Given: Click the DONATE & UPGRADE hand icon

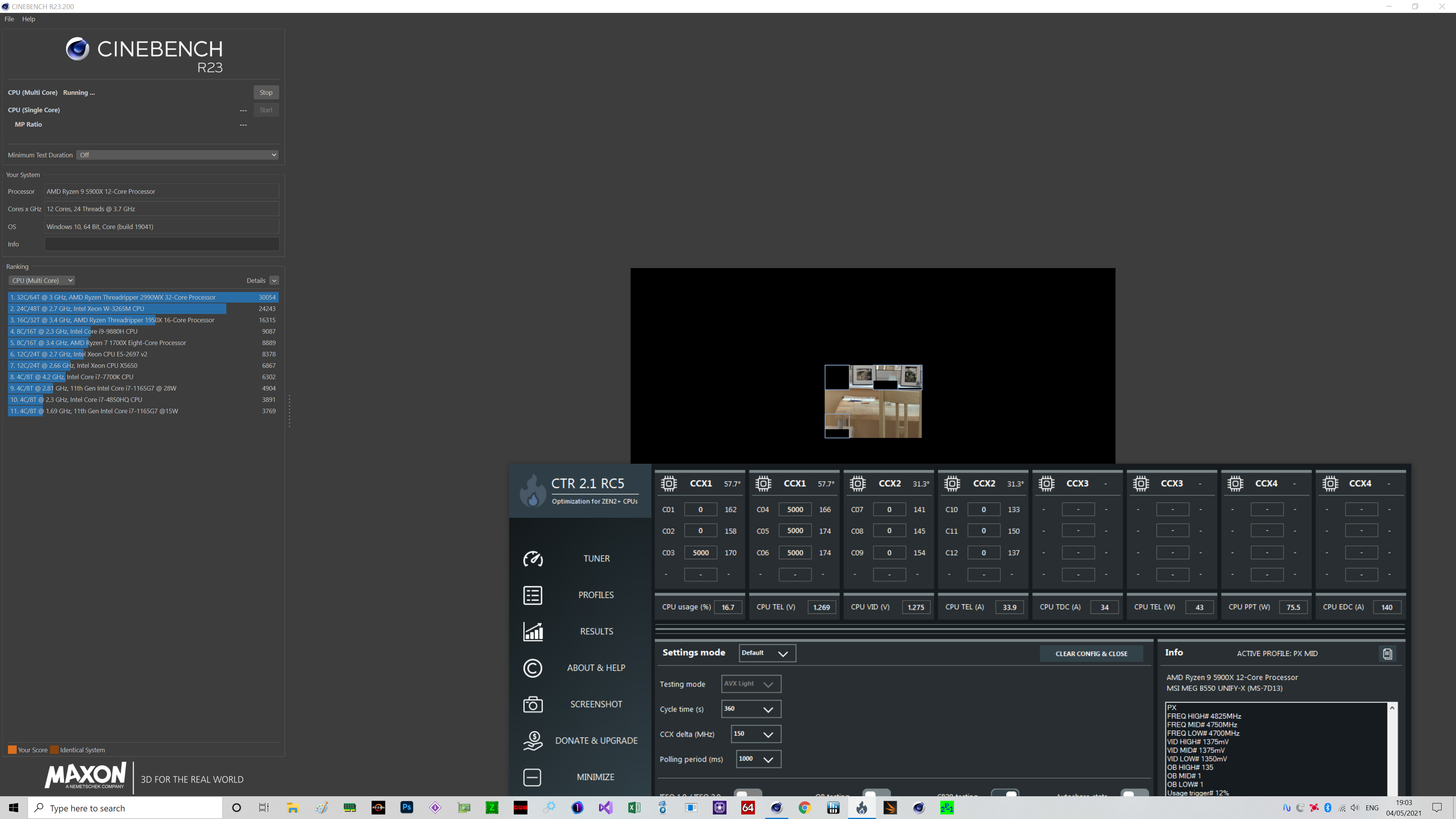Looking at the screenshot, I should point(532,741).
